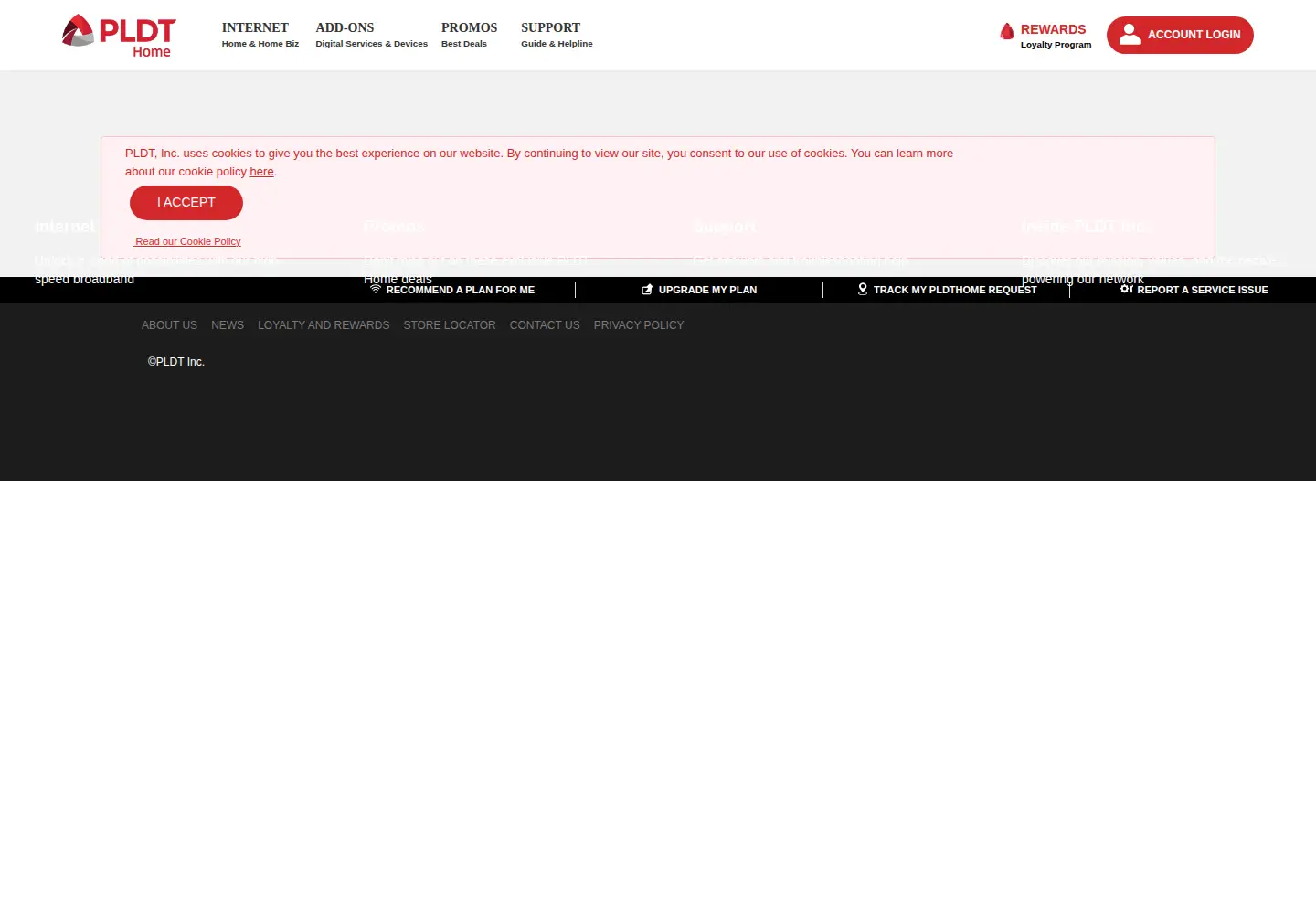Viewport: 1316px width, 914px height.
Task: Click Read our Cookie Policy link
Action: tap(187, 241)
